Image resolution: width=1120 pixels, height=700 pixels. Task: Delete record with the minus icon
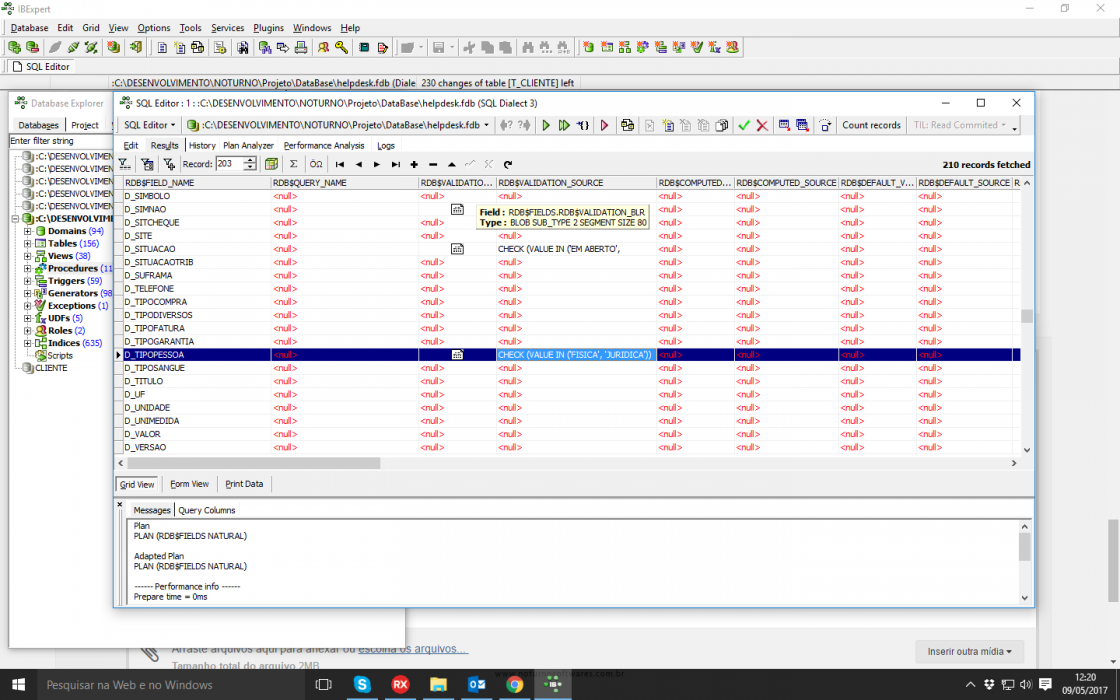[x=433, y=164]
